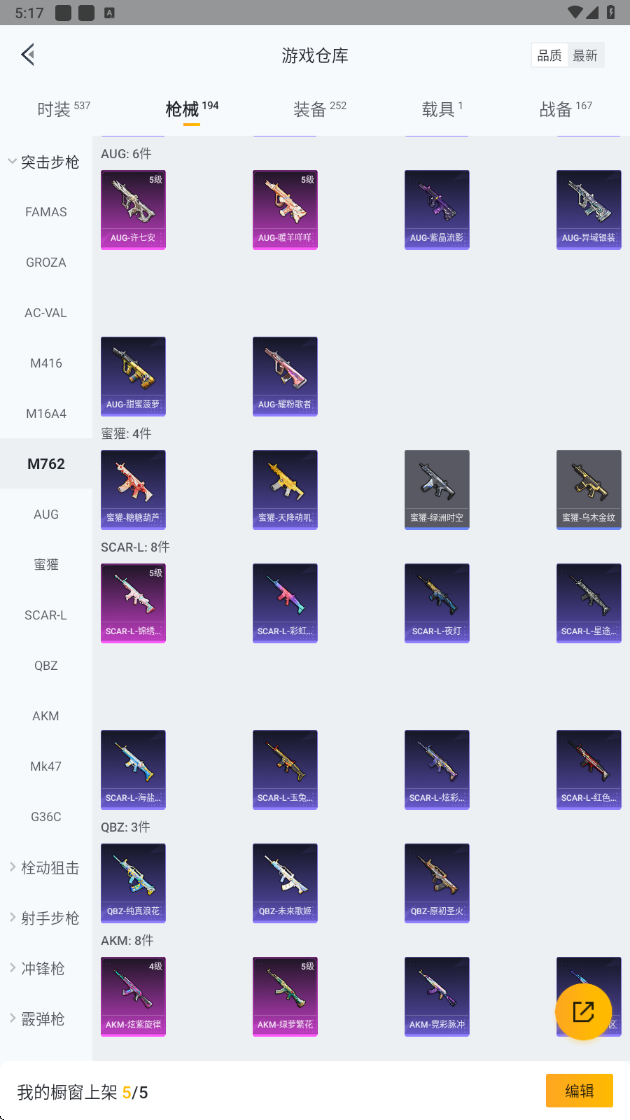
Task: Select the 蜜獾-乌木金纹 skin item
Action: (x=589, y=490)
